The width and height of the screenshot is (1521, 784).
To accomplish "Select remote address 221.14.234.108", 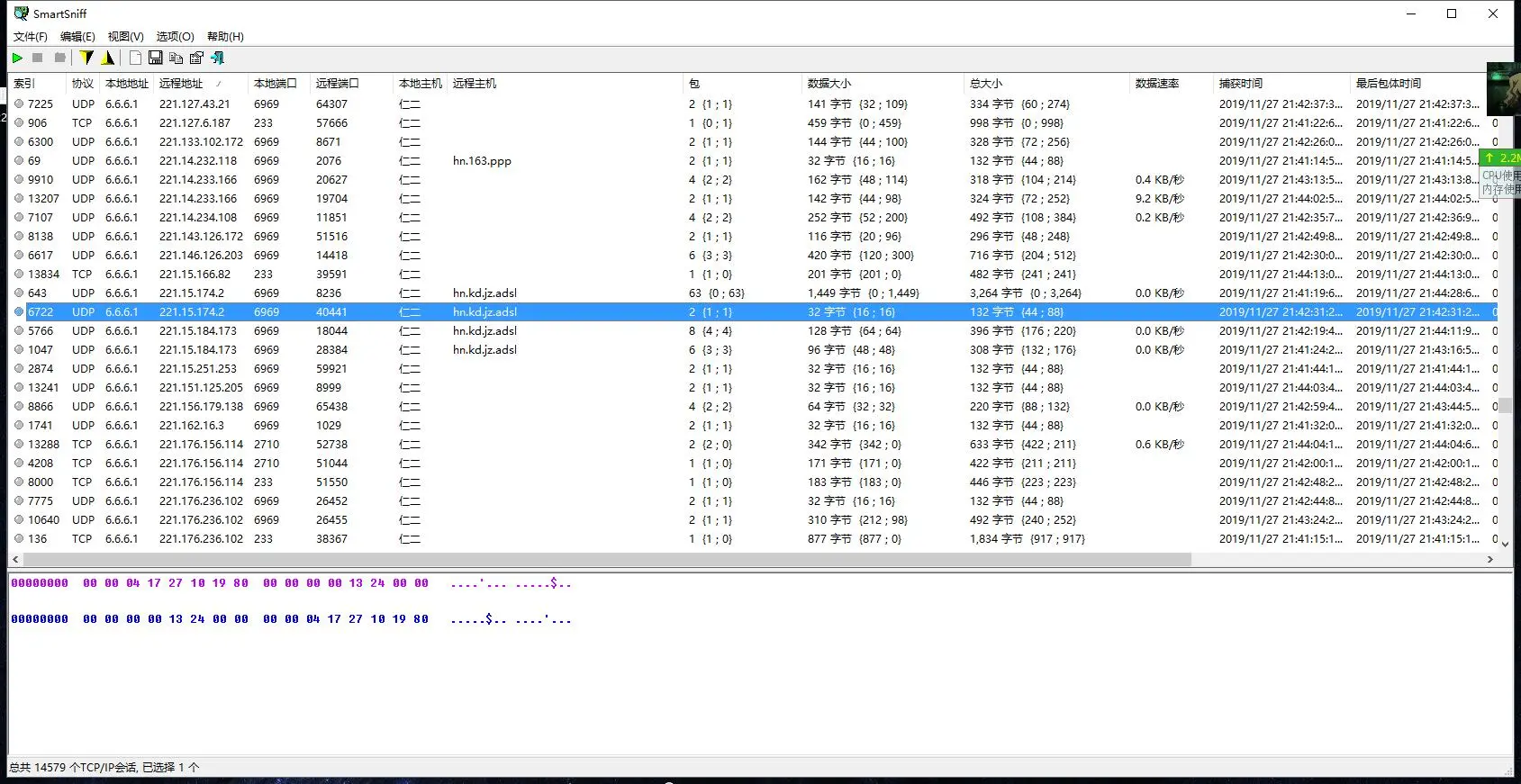I will click(x=198, y=217).
